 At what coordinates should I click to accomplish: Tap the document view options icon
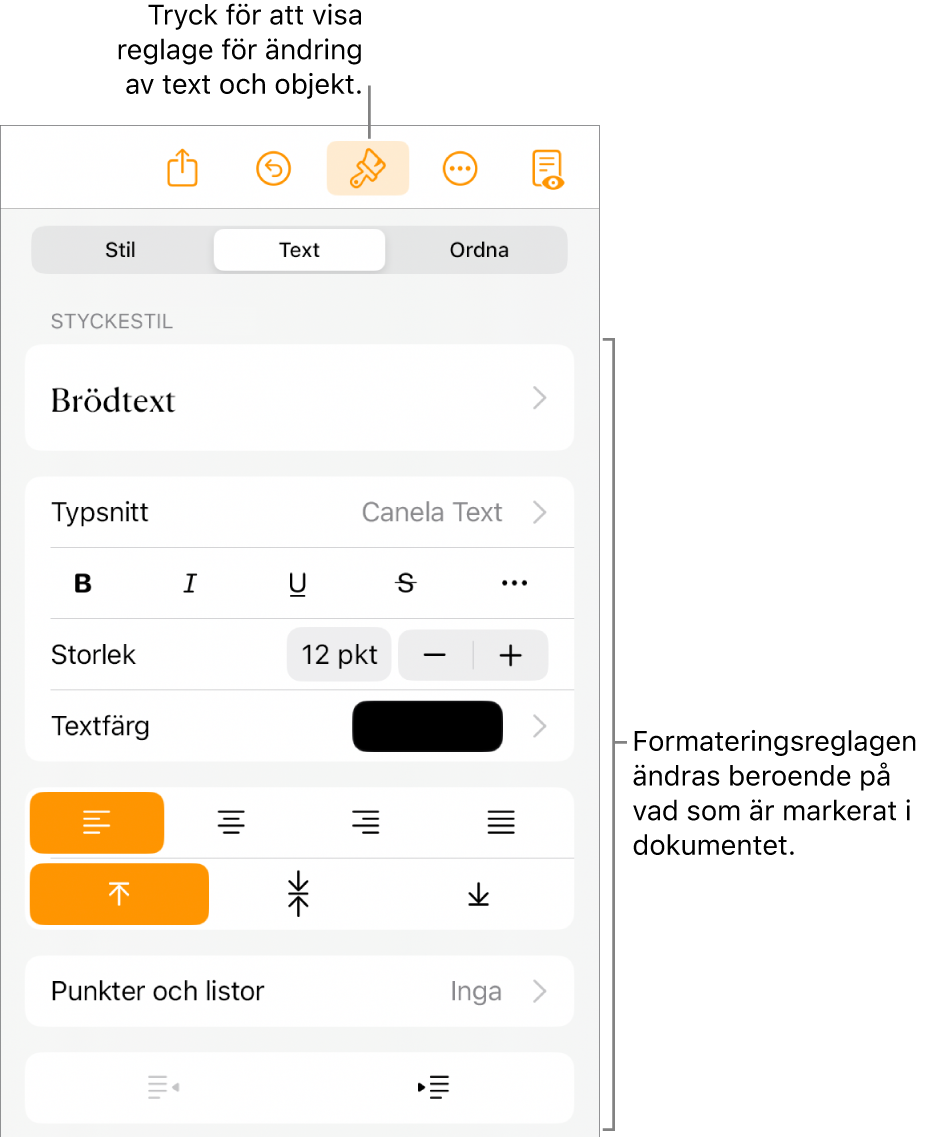548,169
